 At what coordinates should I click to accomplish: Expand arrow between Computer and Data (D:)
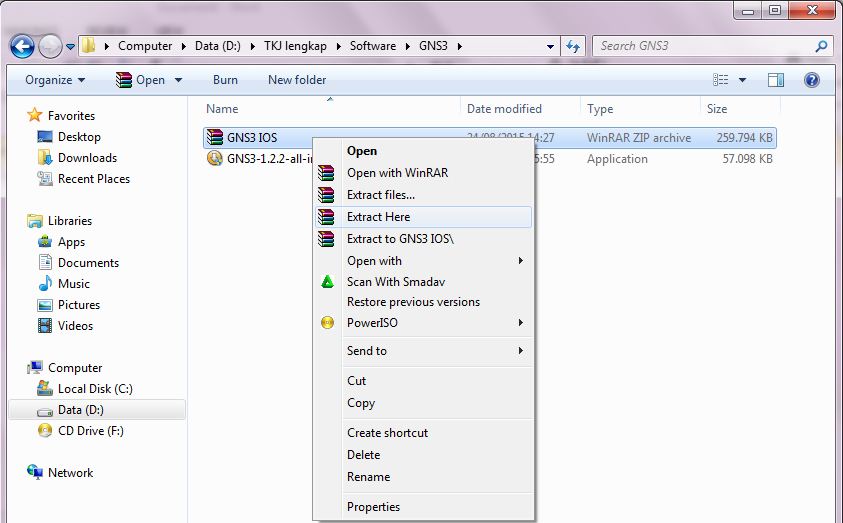pyautogui.click(x=184, y=46)
